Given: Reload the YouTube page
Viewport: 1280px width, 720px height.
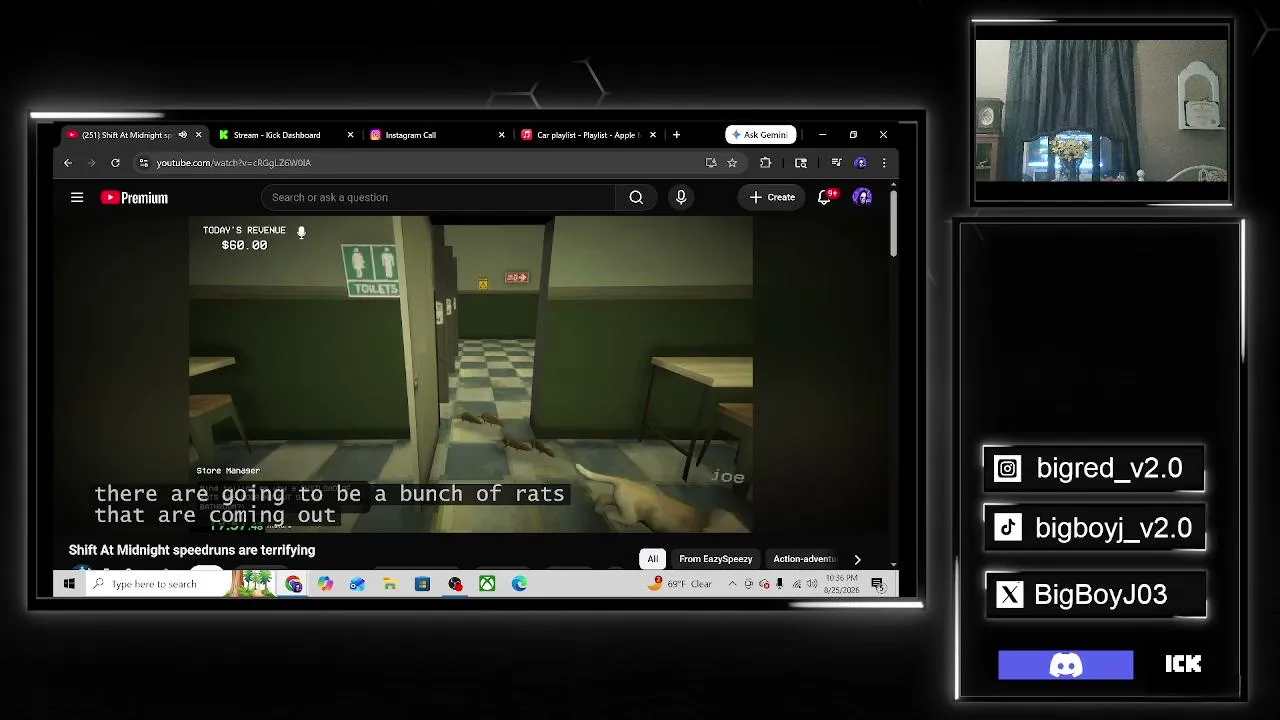Looking at the screenshot, I should [115, 163].
